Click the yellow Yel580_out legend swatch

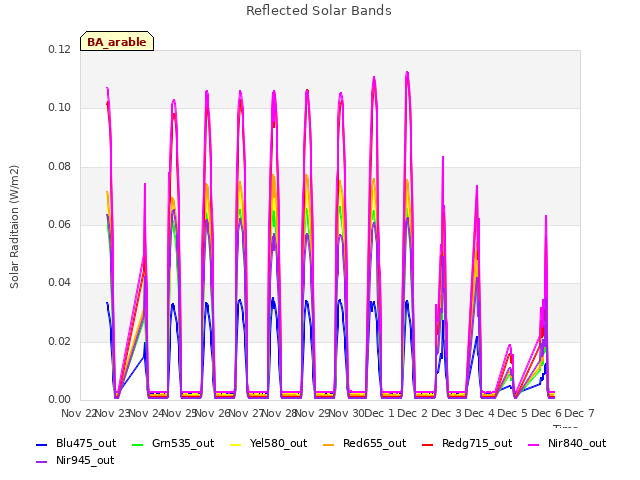[x=236, y=444]
